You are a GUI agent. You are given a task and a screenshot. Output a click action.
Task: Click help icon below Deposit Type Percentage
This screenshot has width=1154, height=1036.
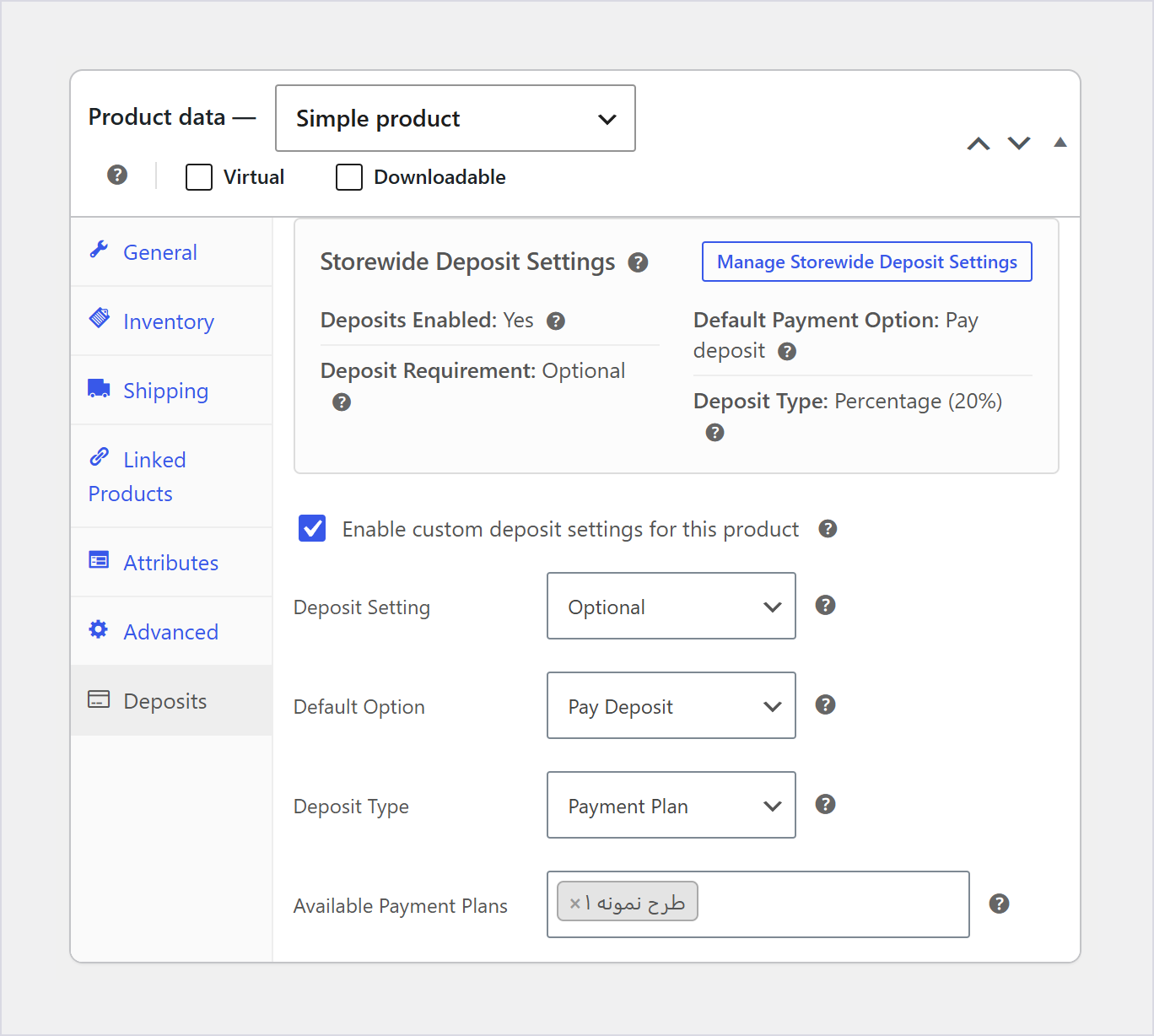click(715, 432)
